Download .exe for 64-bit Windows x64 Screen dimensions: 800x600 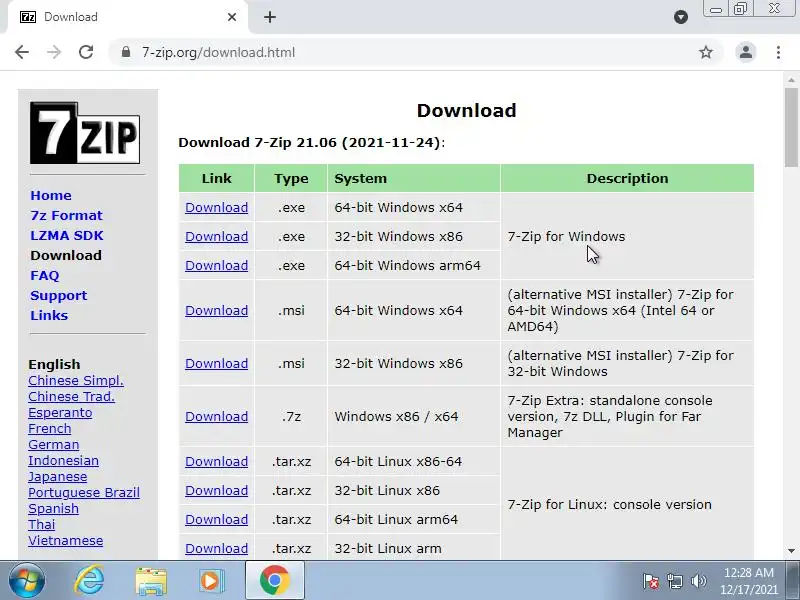216,208
